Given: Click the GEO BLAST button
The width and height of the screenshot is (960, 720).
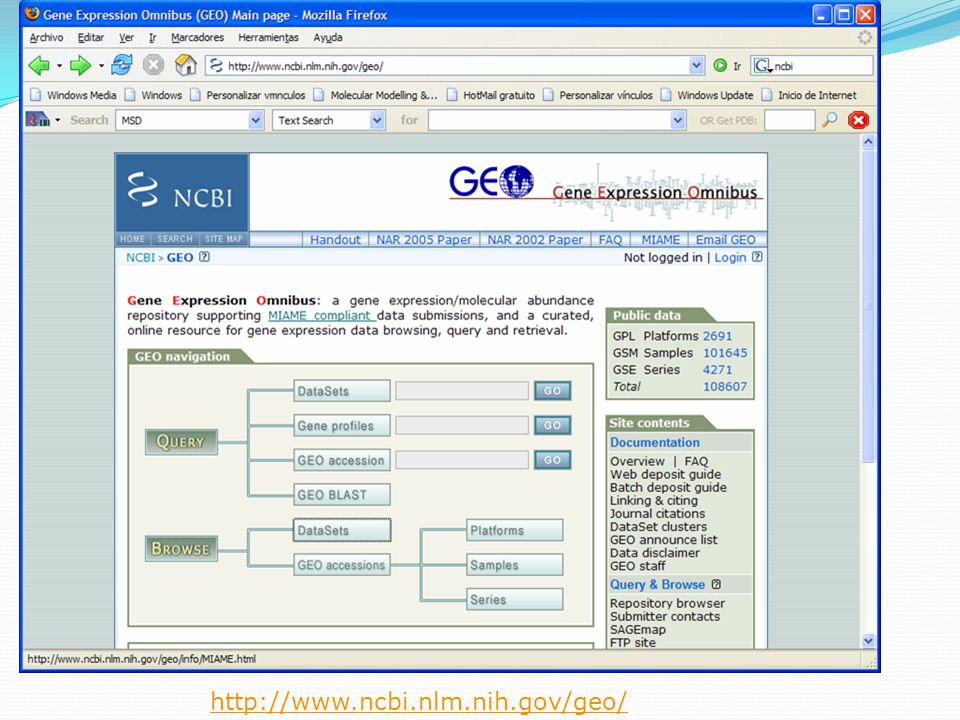Looking at the screenshot, I should click(342, 495).
